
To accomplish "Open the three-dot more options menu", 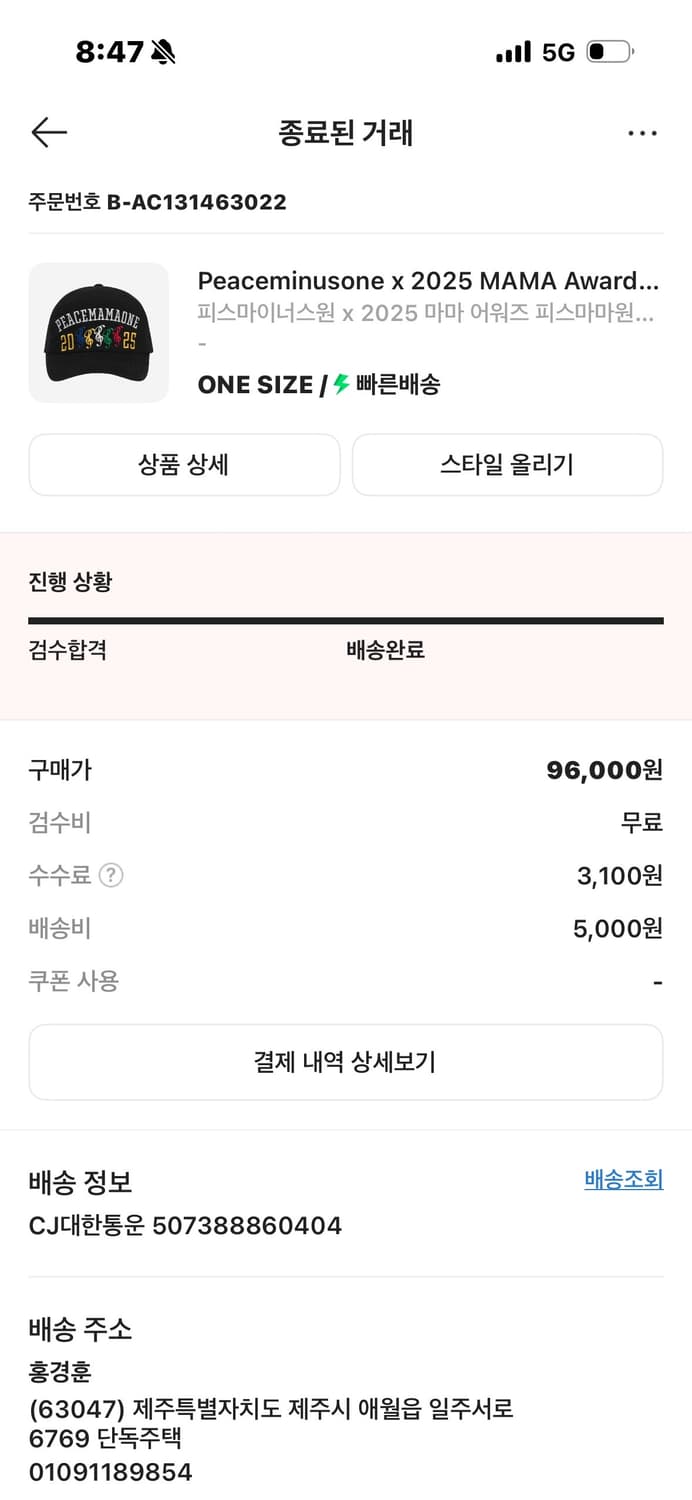I will tap(643, 132).
